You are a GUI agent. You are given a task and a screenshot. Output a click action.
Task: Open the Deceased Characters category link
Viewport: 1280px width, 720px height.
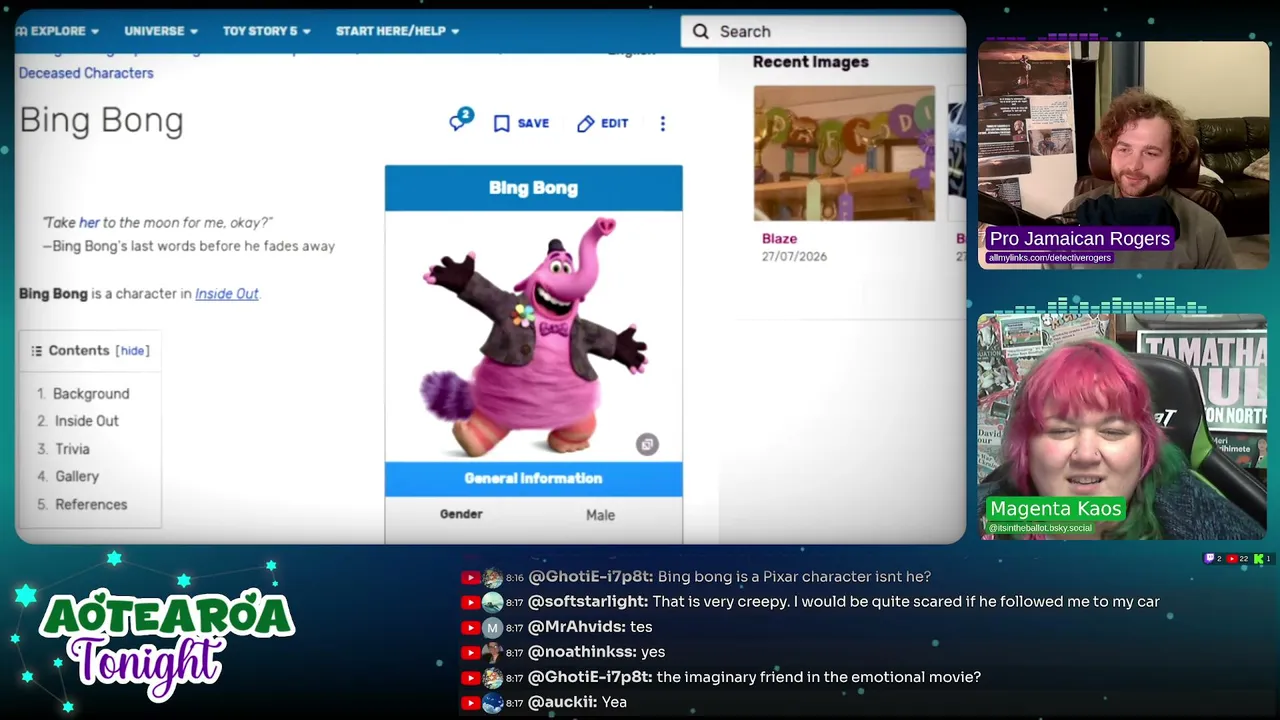(86, 73)
